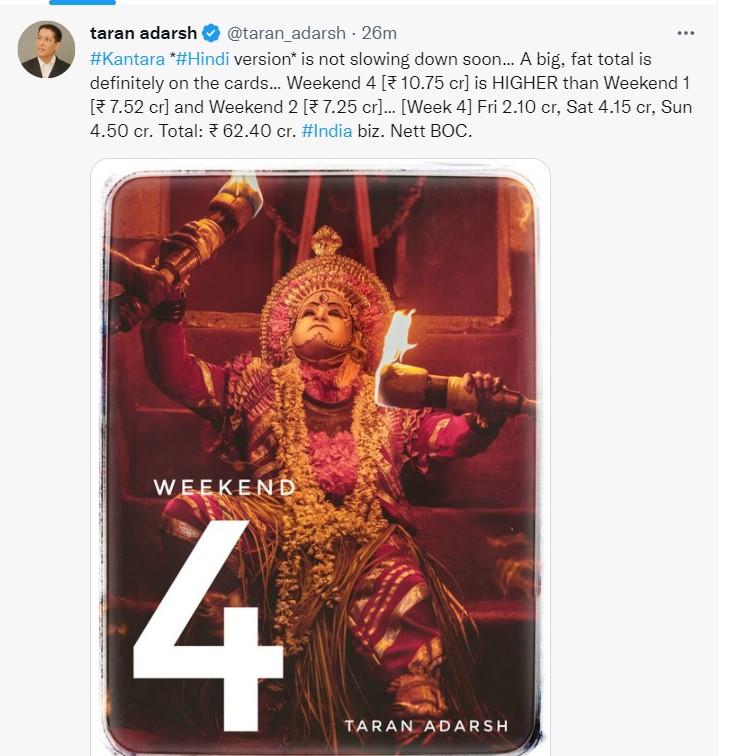
Task: Open taran adarsh's profile picture
Action: pyautogui.click(x=46, y=50)
